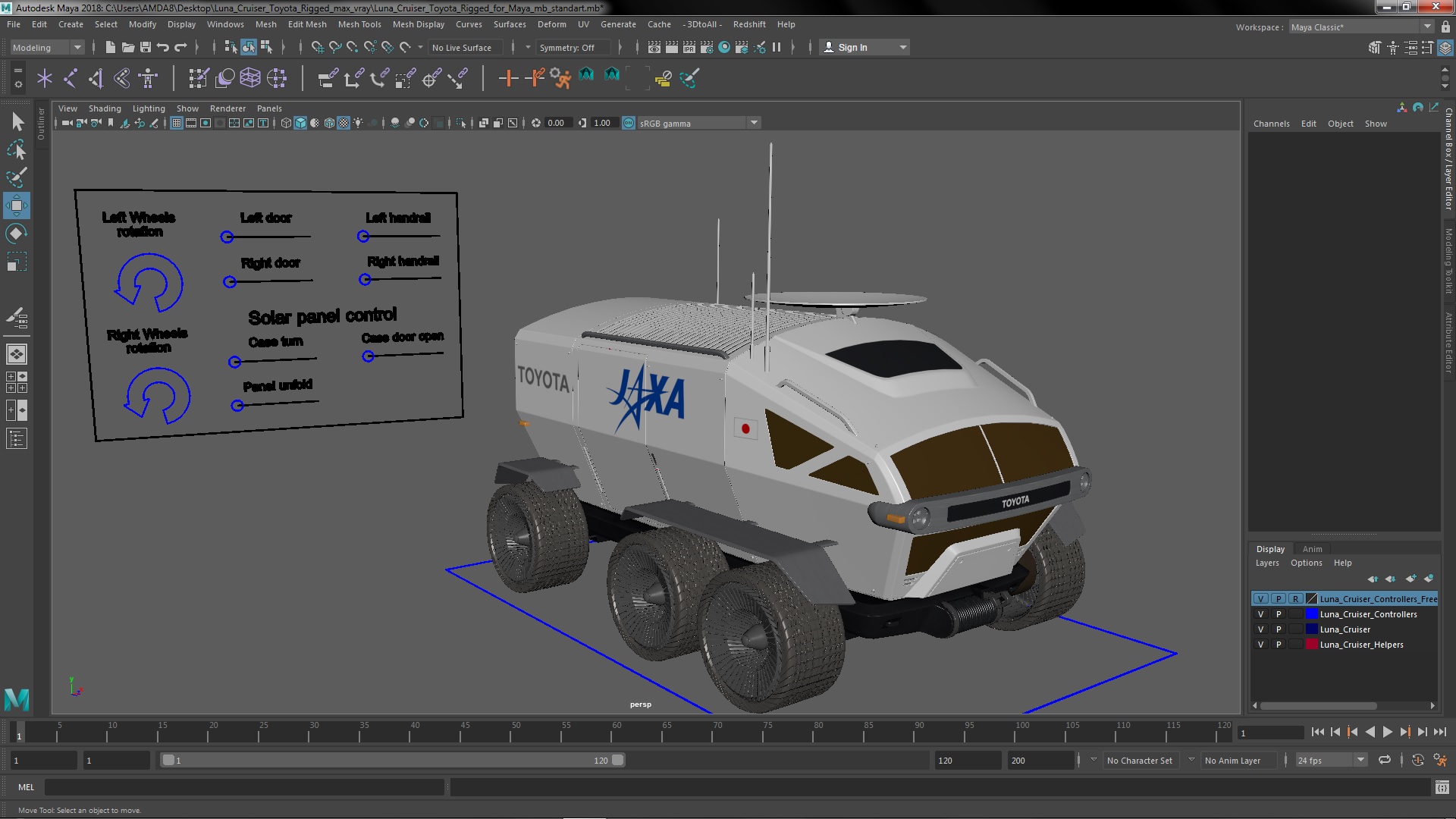This screenshot has height=819, width=1456.
Task: Click the single pane layout icon
Action: tap(17, 354)
